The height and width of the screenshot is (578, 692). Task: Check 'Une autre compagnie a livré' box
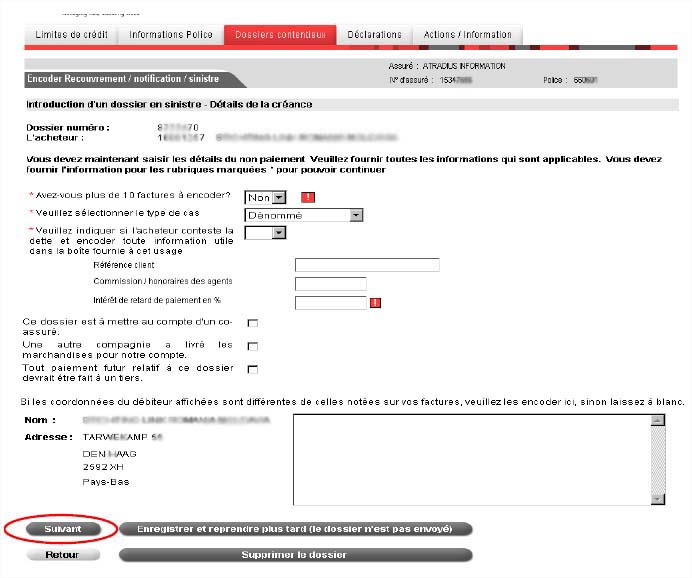point(252,346)
